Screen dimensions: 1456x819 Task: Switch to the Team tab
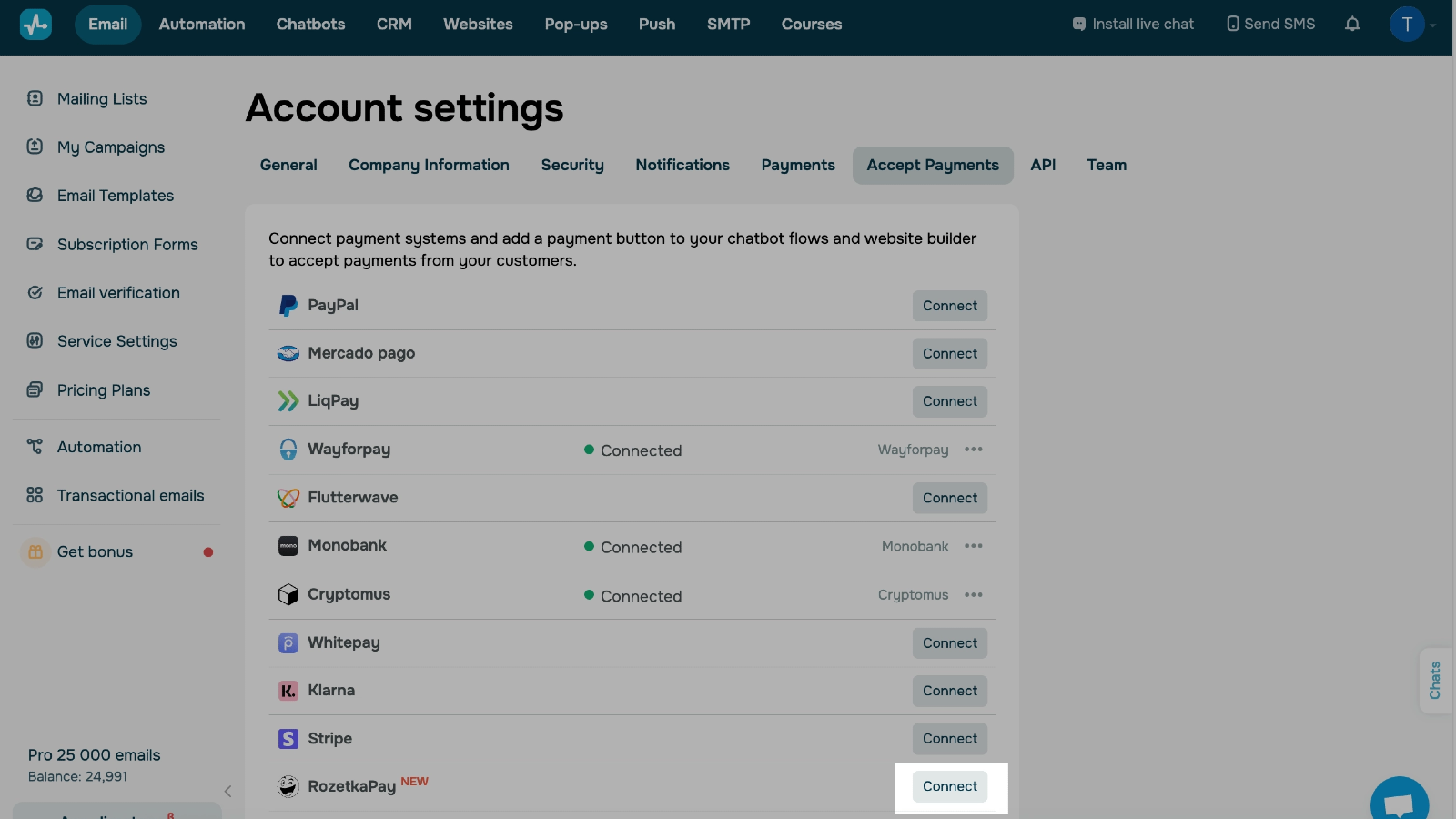pos(1107,165)
